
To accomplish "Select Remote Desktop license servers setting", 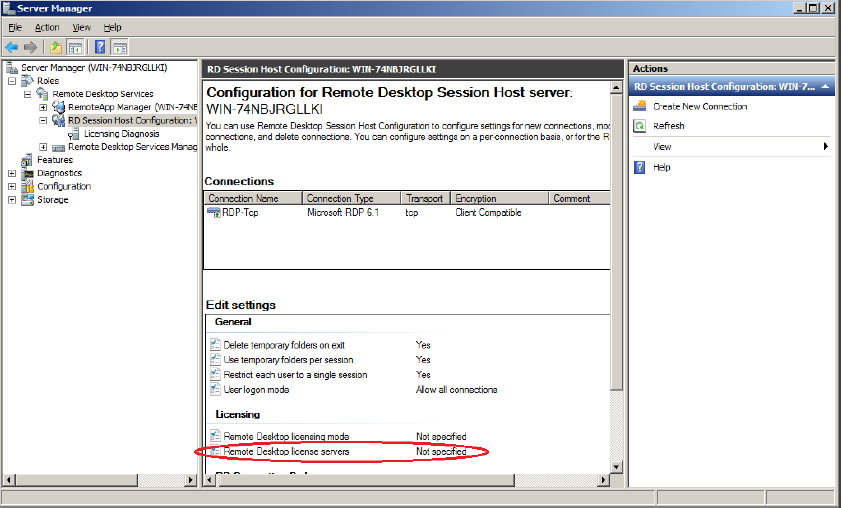I will pos(286,452).
